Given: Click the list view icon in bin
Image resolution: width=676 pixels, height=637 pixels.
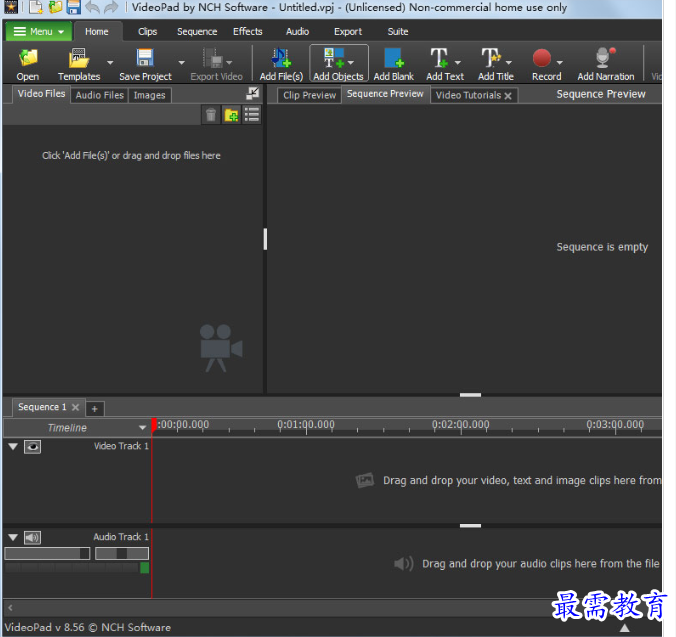Looking at the screenshot, I should (251, 115).
